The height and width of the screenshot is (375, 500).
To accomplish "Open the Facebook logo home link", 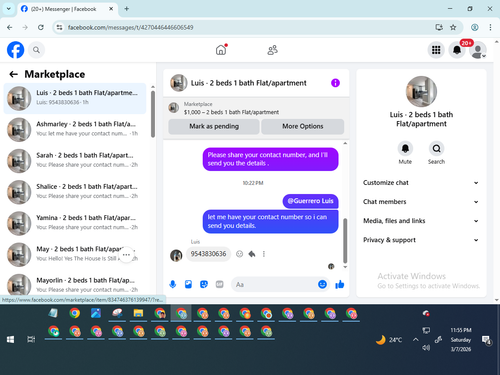I will click(16, 50).
